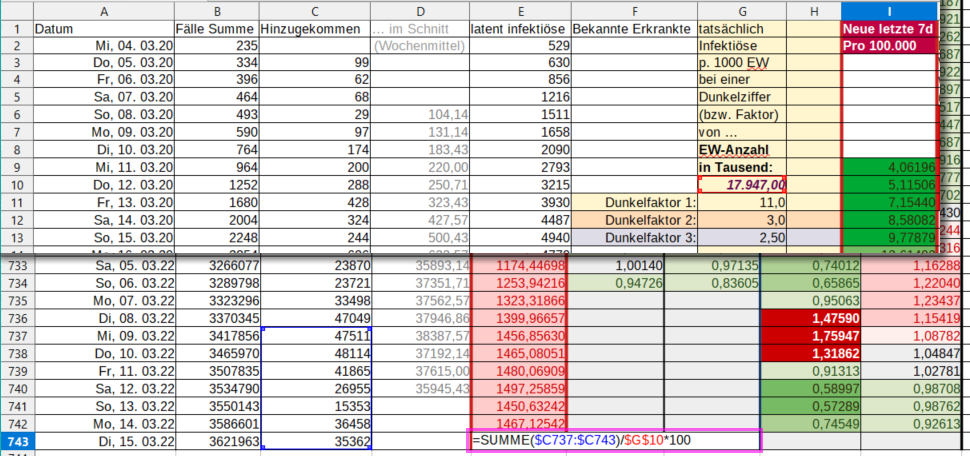Click the cell with value 428

(x=315, y=202)
